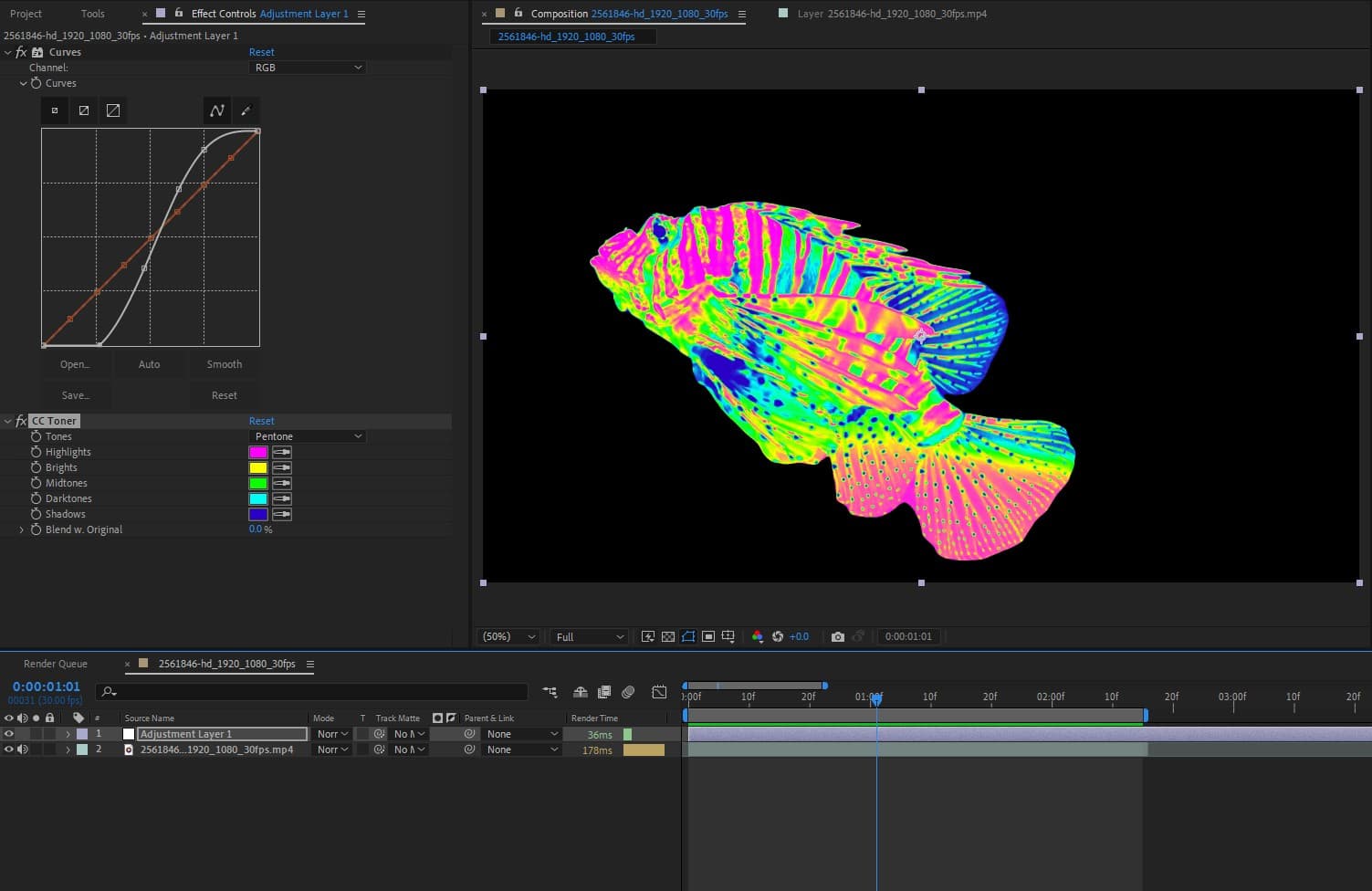
Task: Click the Open... curves button
Action: [75, 364]
